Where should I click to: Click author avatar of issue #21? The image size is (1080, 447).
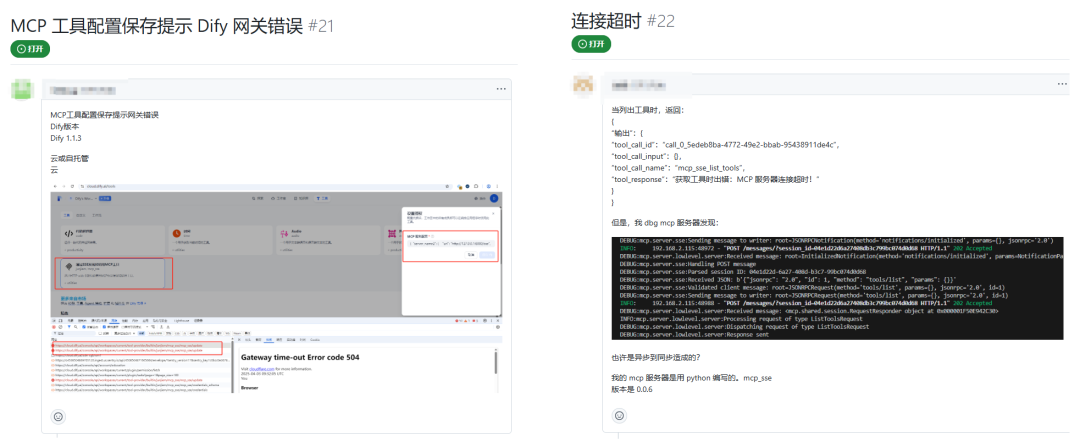24,89
